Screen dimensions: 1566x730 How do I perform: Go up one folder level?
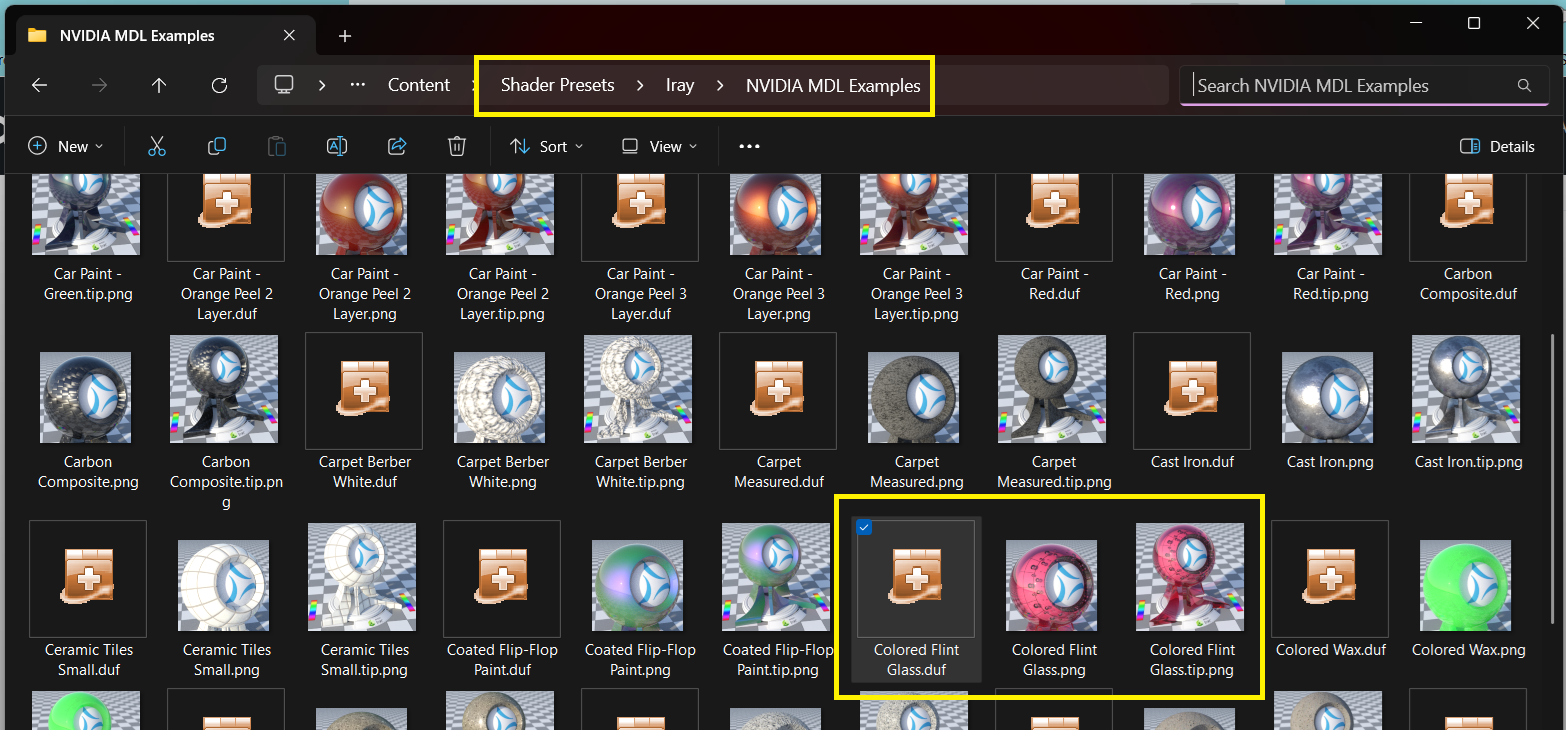point(159,86)
